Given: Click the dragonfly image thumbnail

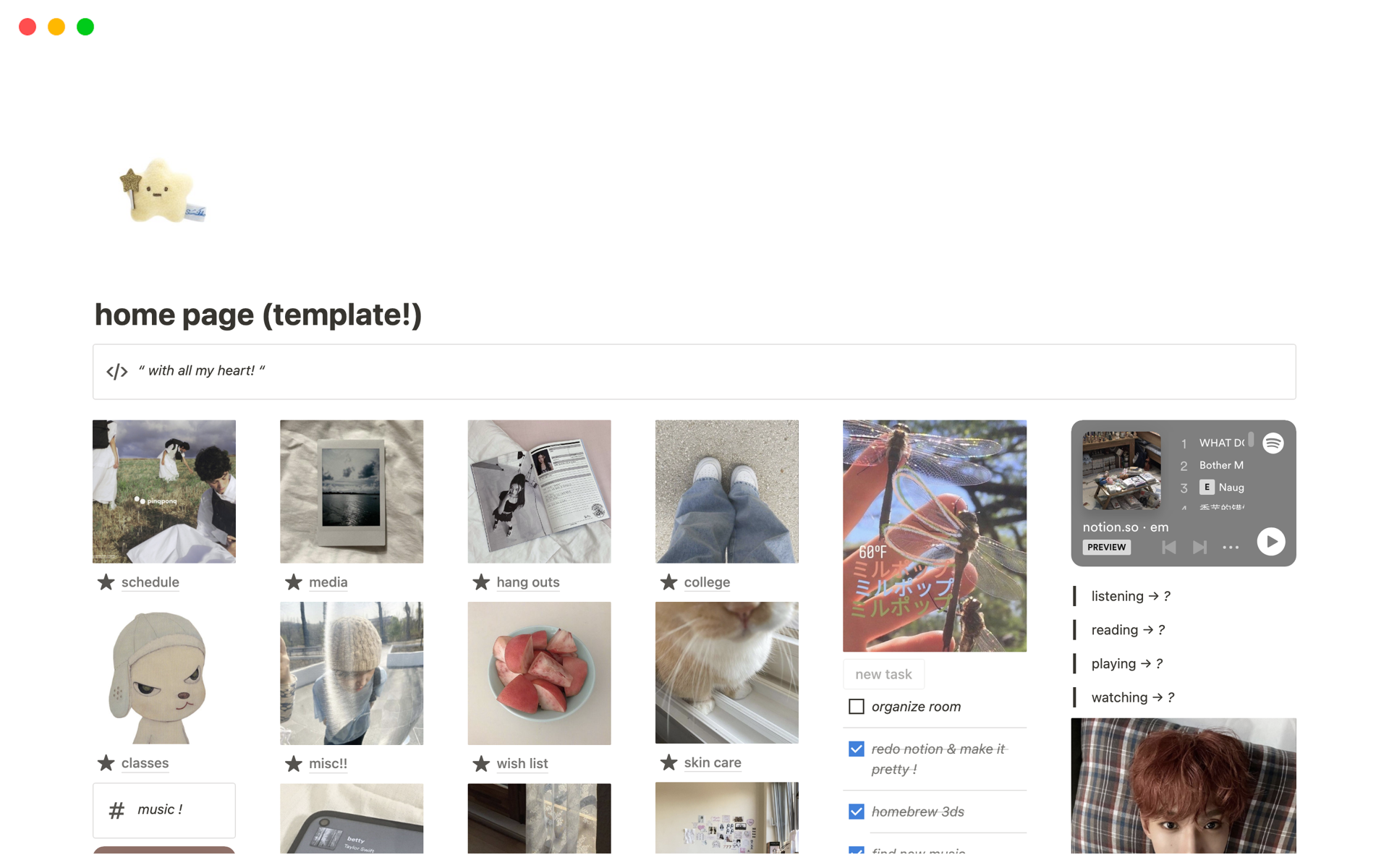Looking at the screenshot, I should [x=934, y=536].
